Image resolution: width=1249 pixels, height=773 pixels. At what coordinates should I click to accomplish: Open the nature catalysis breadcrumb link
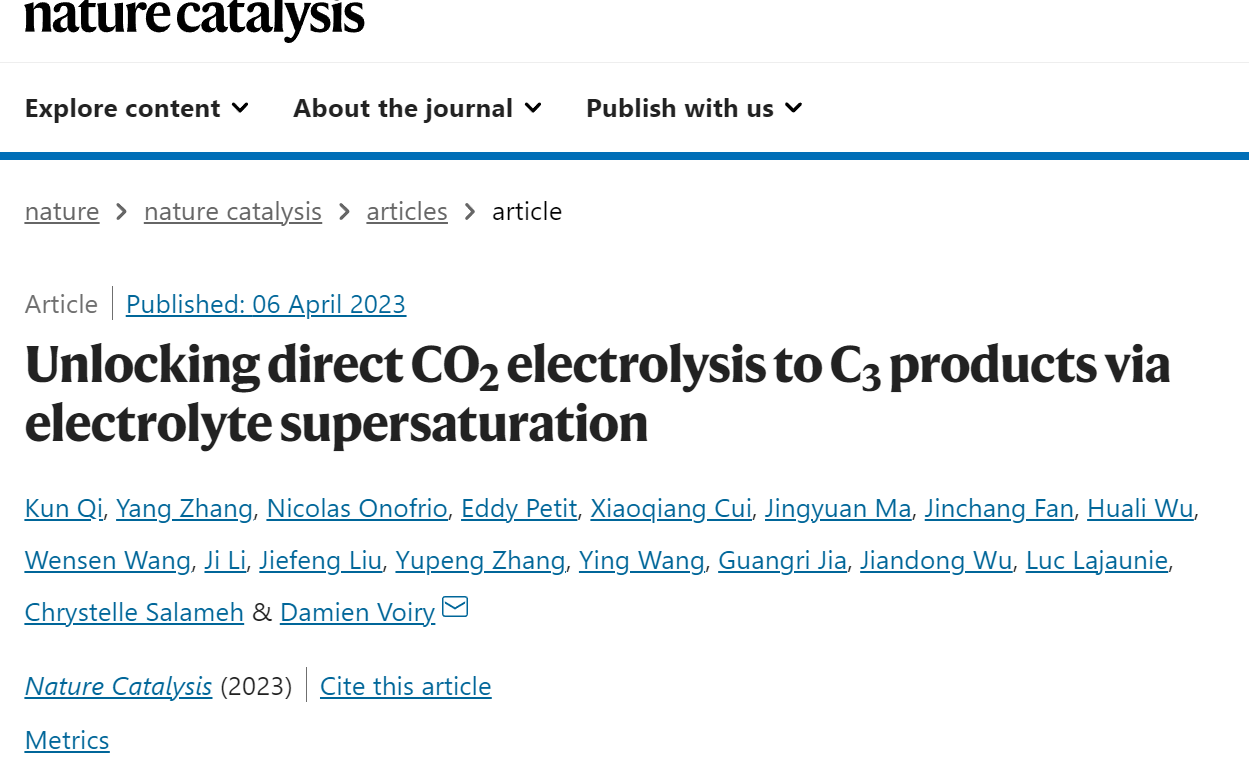point(233,212)
